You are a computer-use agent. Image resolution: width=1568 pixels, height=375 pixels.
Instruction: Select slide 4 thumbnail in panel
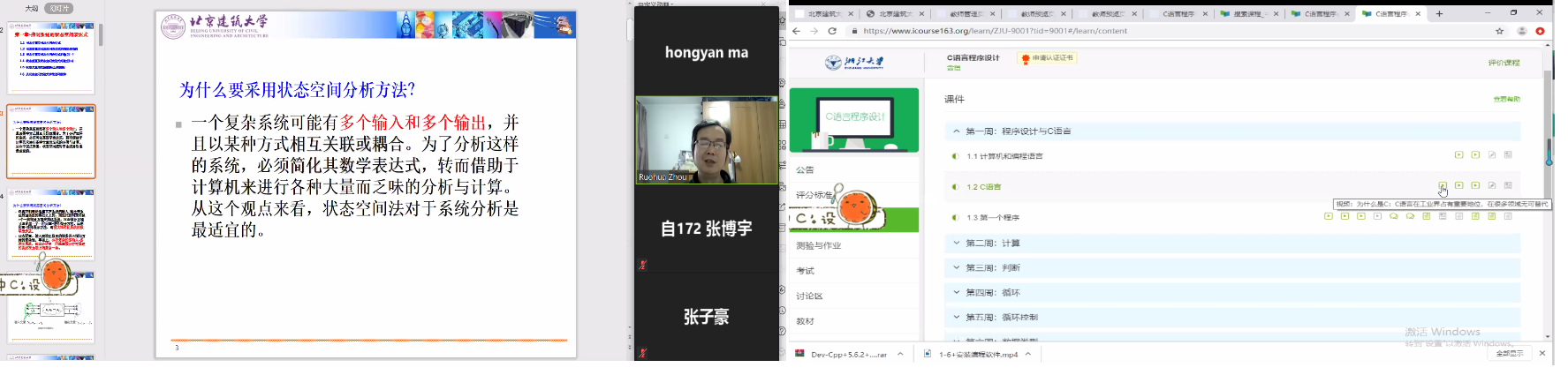pos(52,224)
